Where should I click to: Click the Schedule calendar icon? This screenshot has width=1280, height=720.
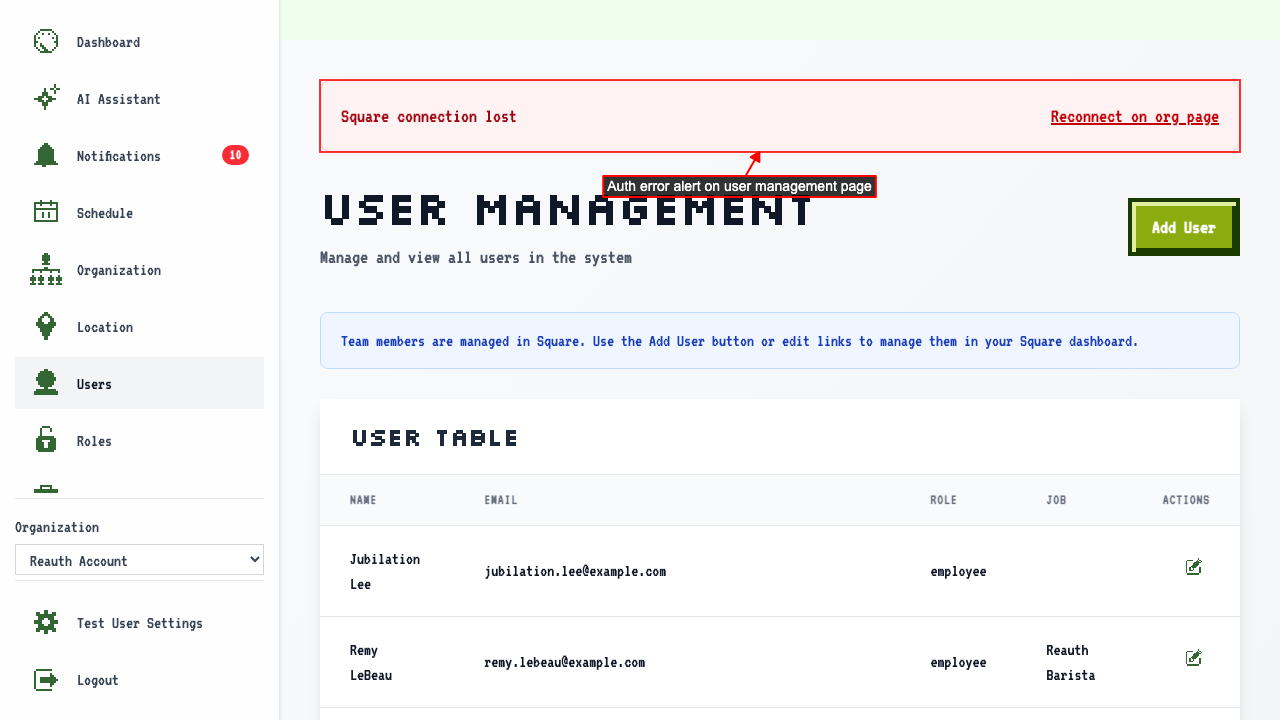pos(46,213)
